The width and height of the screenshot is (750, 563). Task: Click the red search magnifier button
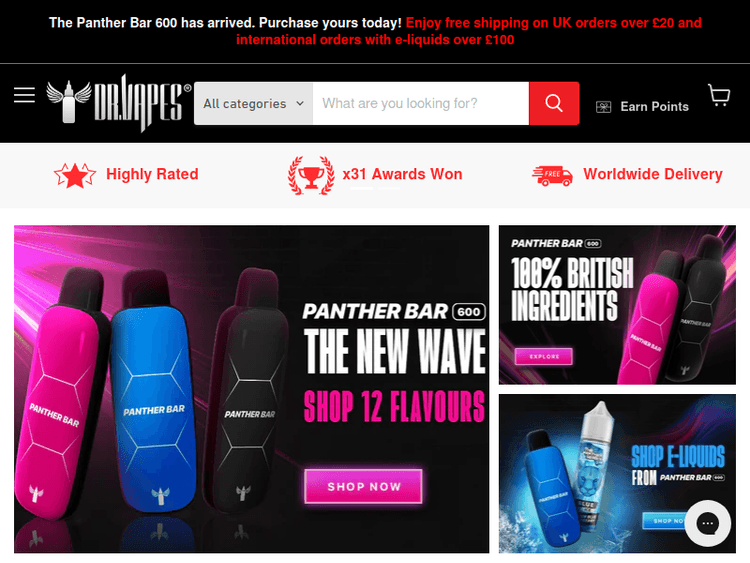click(x=554, y=103)
